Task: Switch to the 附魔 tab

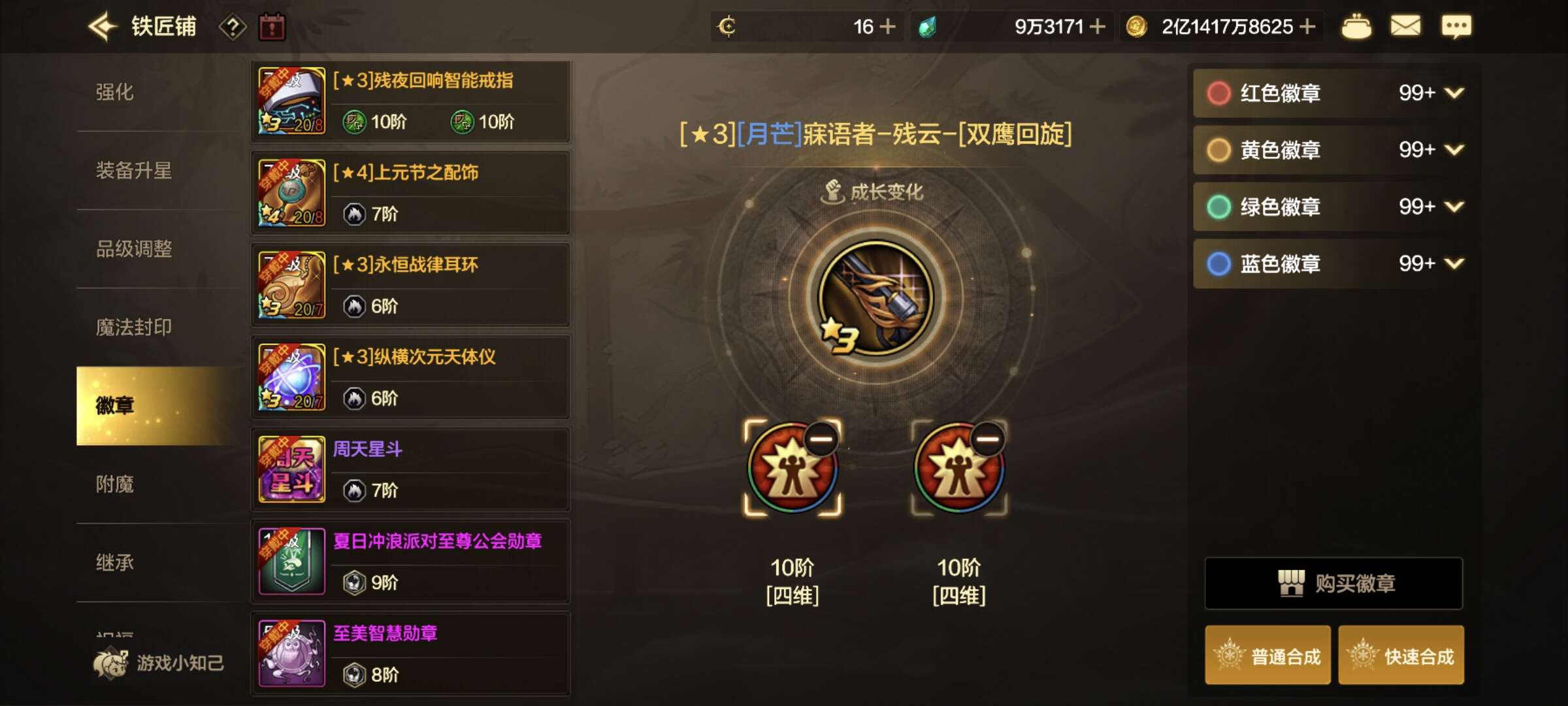Action: point(115,484)
